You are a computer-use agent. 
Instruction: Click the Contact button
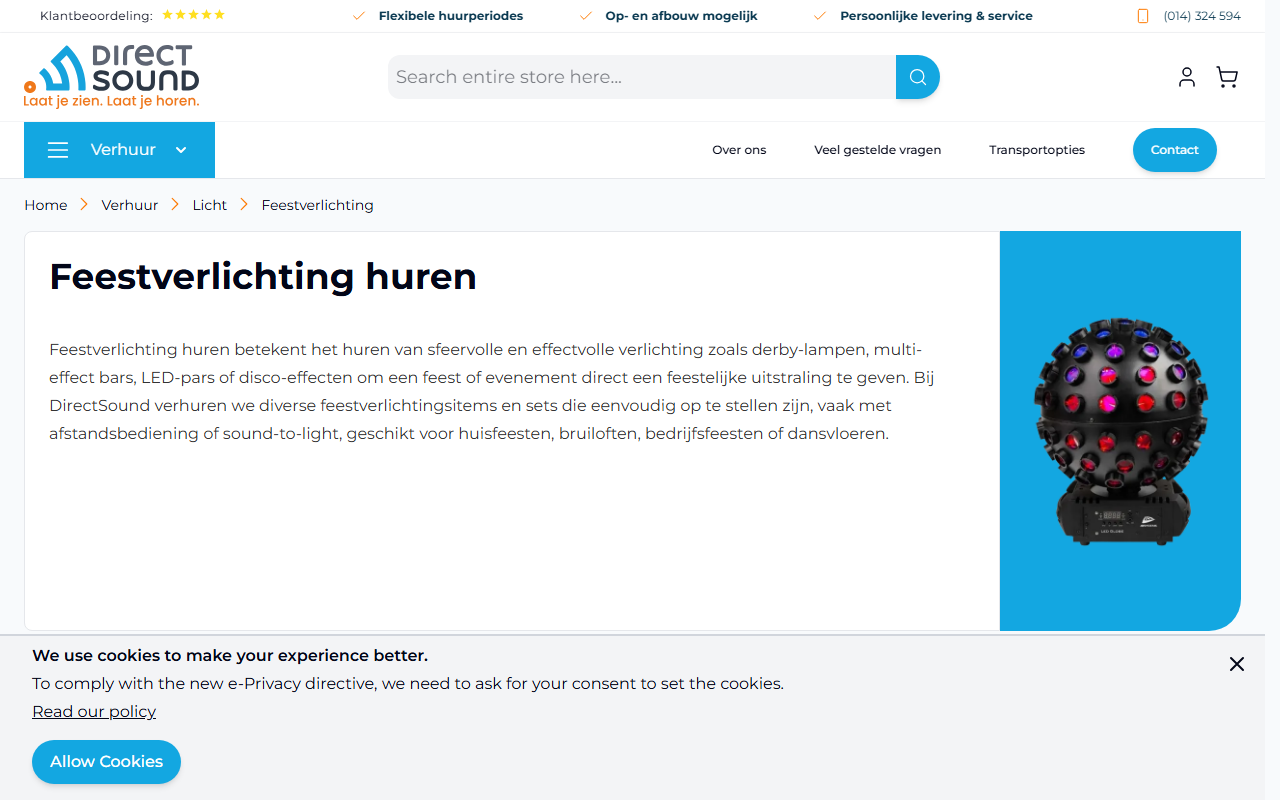1175,150
